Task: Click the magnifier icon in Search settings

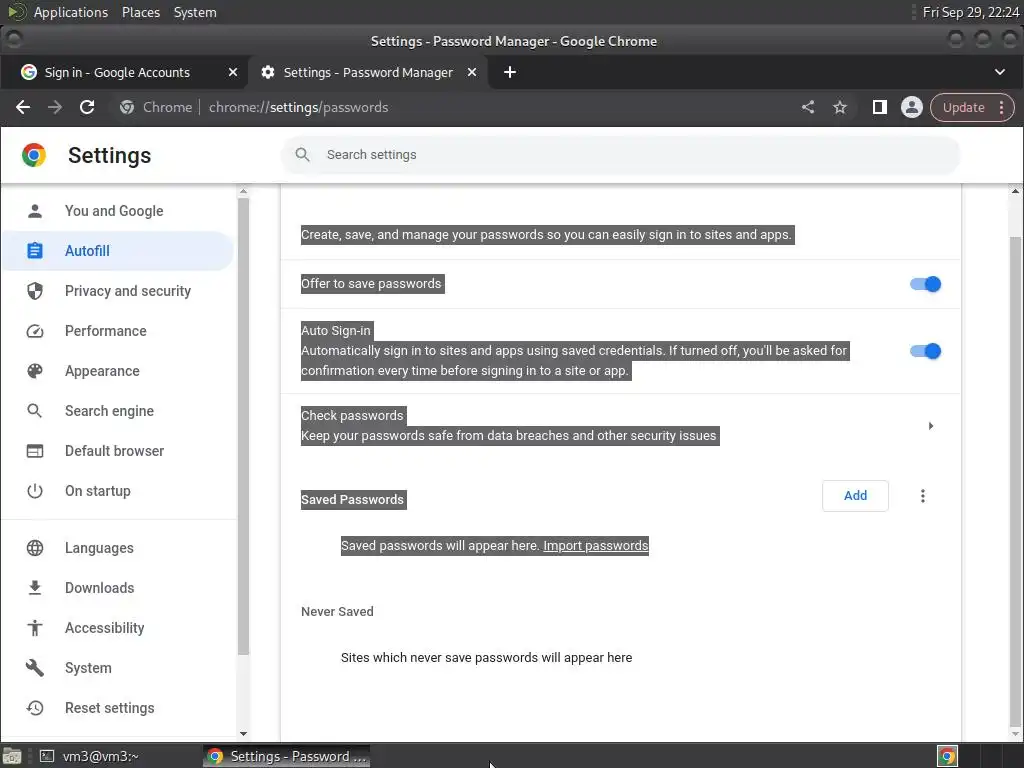Action: [302, 155]
